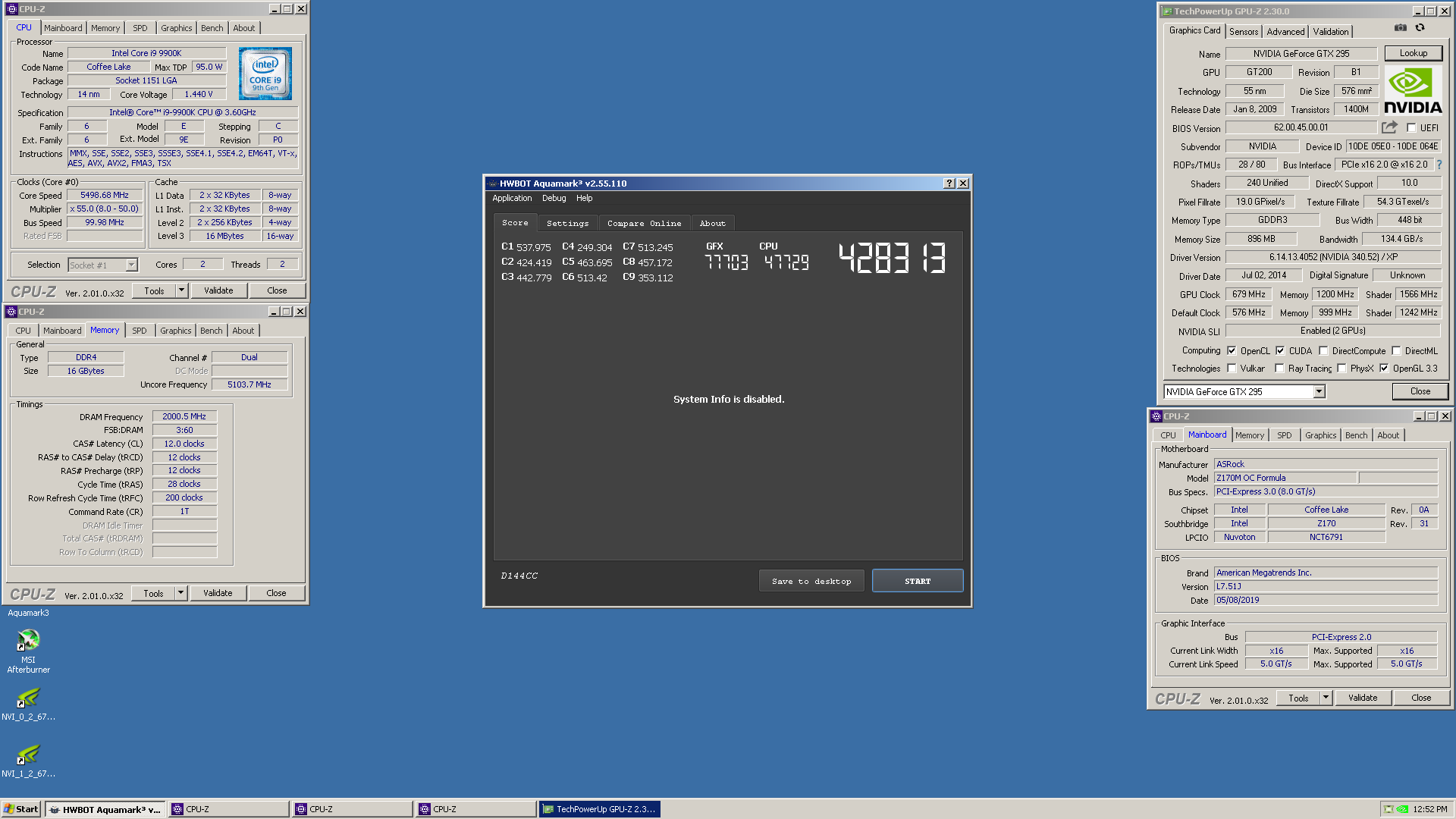Switch to first CPU-Z taskbar item
This screenshot has width=1456, height=819.
coord(229,809)
